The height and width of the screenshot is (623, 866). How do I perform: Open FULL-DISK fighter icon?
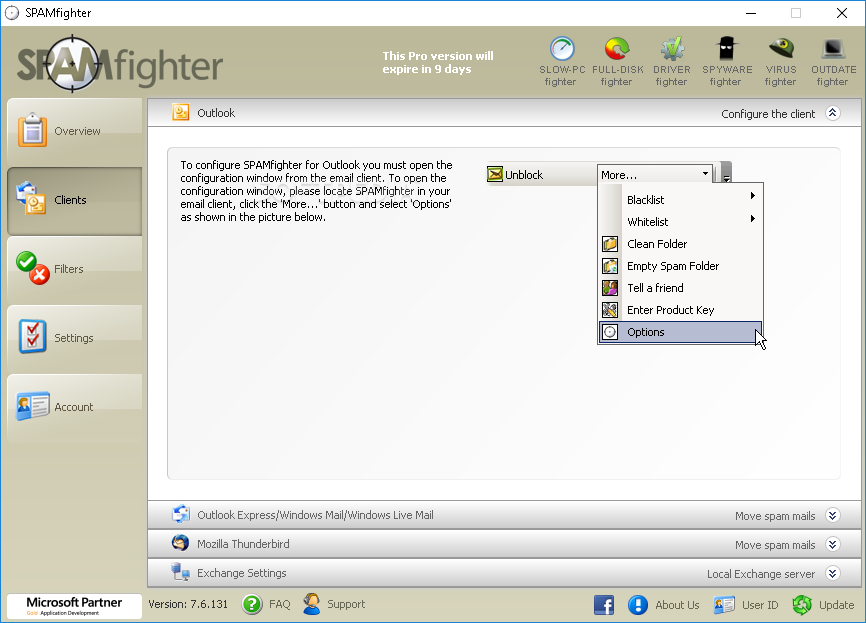tap(617, 50)
